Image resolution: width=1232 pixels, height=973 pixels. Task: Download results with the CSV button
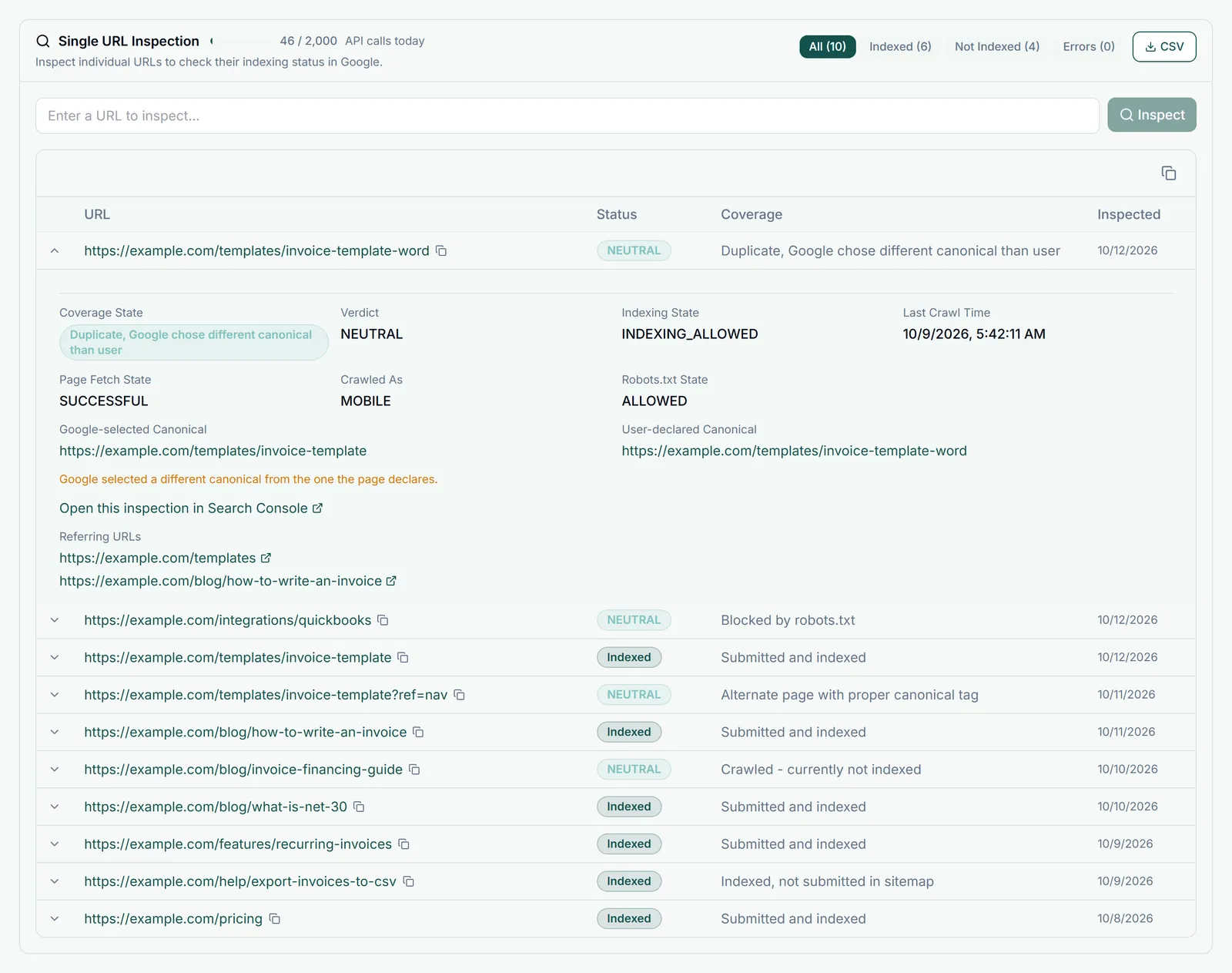click(x=1164, y=47)
